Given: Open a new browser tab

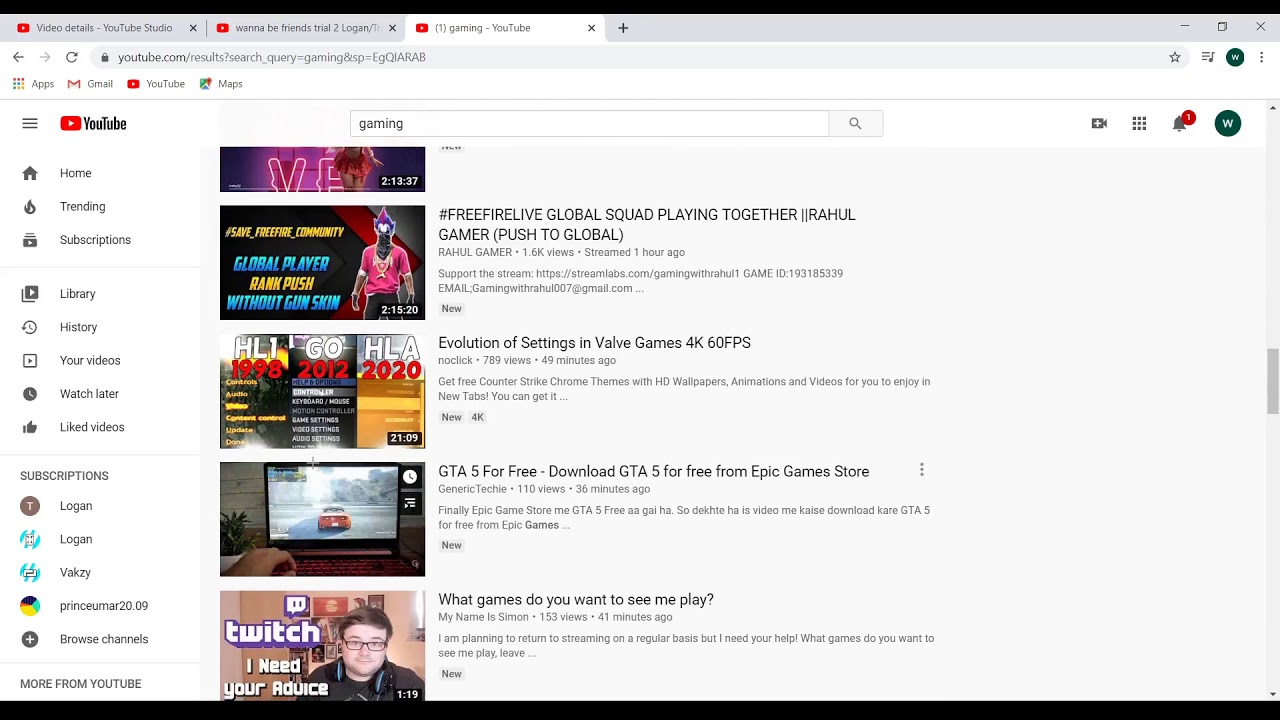Looking at the screenshot, I should click(x=623, y=28).
